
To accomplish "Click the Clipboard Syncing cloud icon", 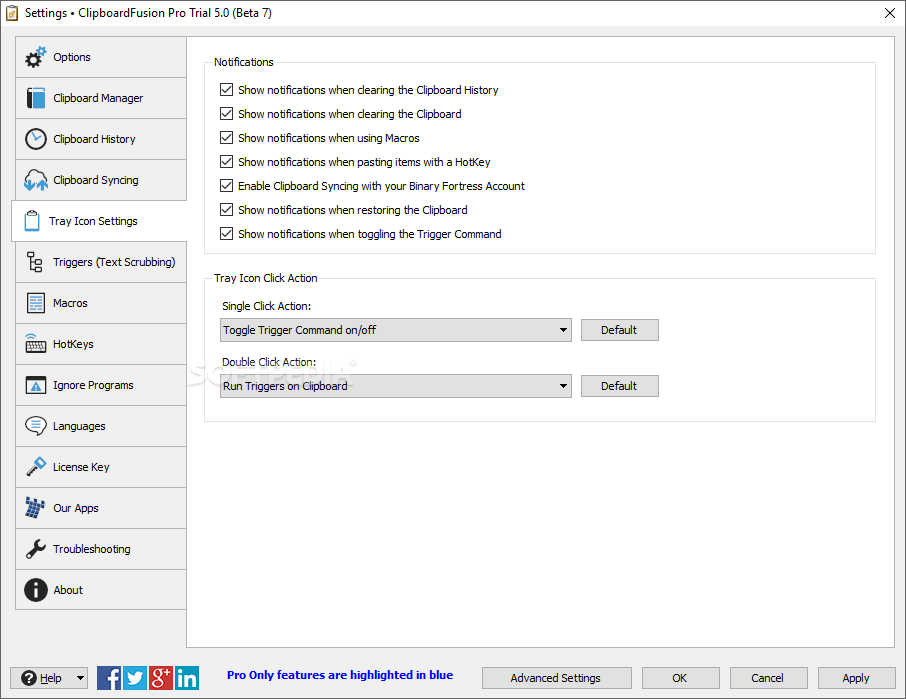I will click(36, 180).
